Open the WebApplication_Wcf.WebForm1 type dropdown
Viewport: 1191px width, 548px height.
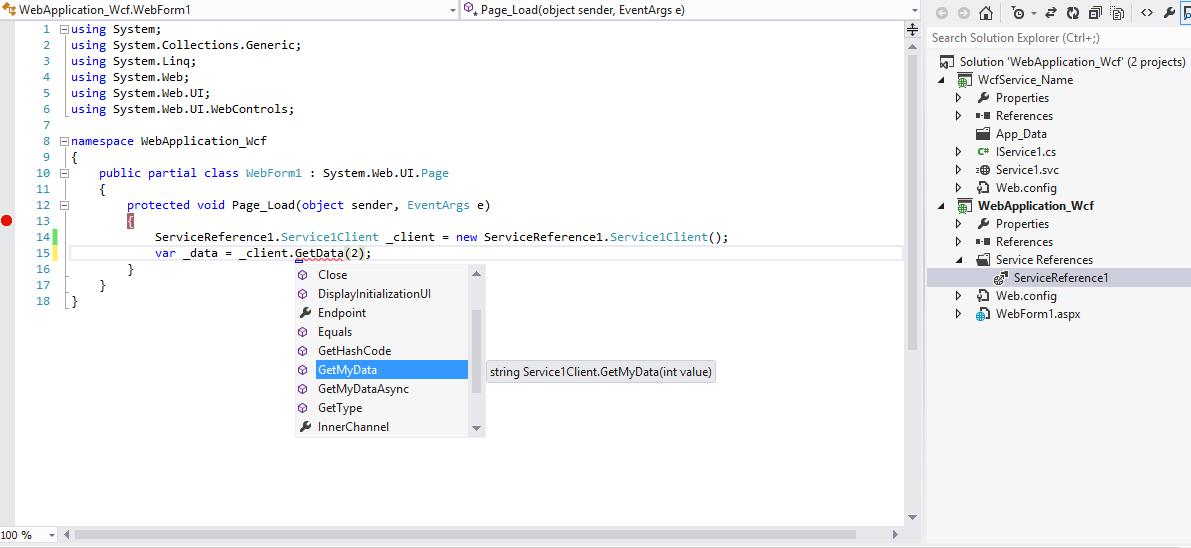(x=453, y=10)
